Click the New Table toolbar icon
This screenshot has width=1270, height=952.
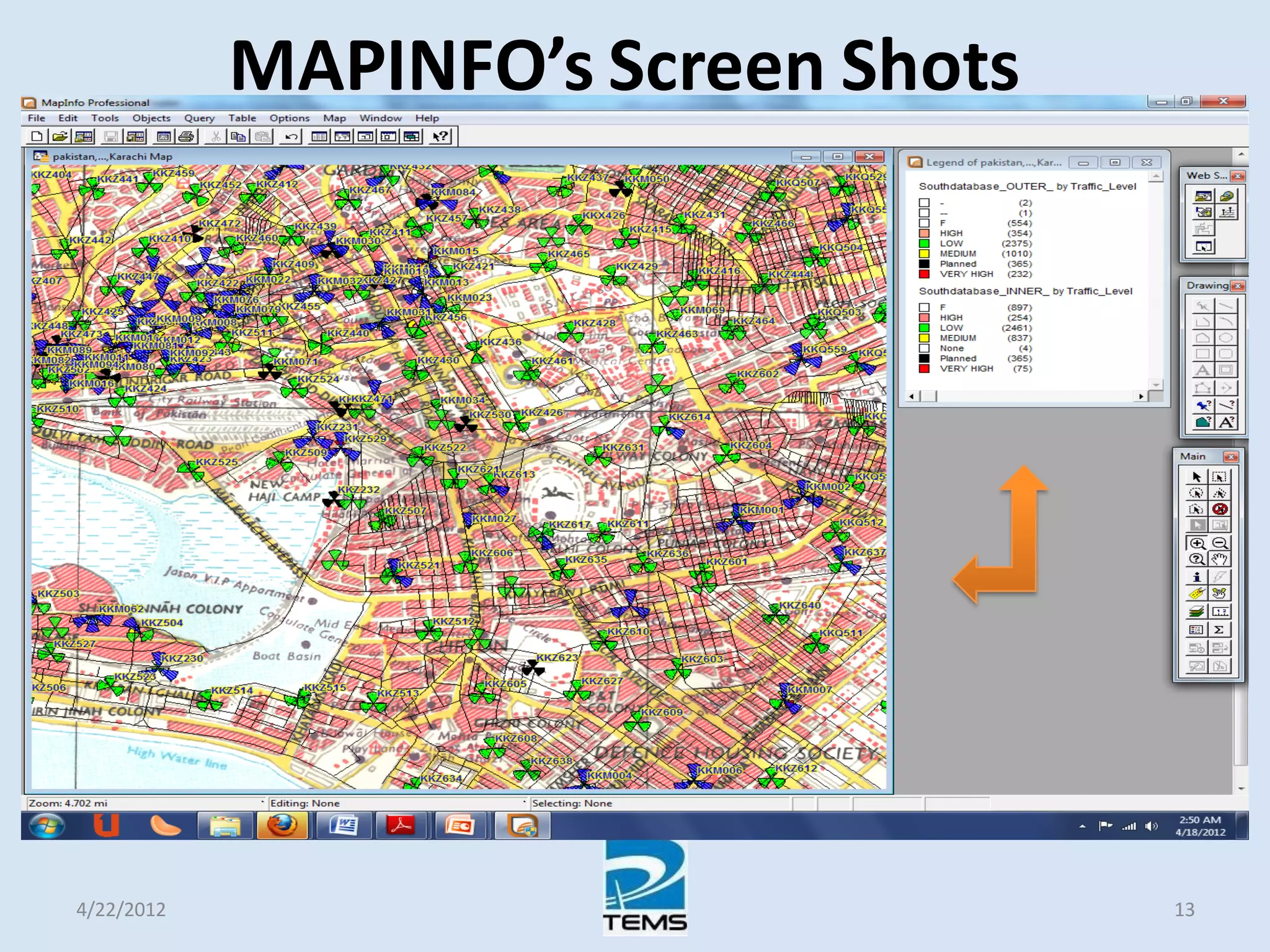pos(37,136)
